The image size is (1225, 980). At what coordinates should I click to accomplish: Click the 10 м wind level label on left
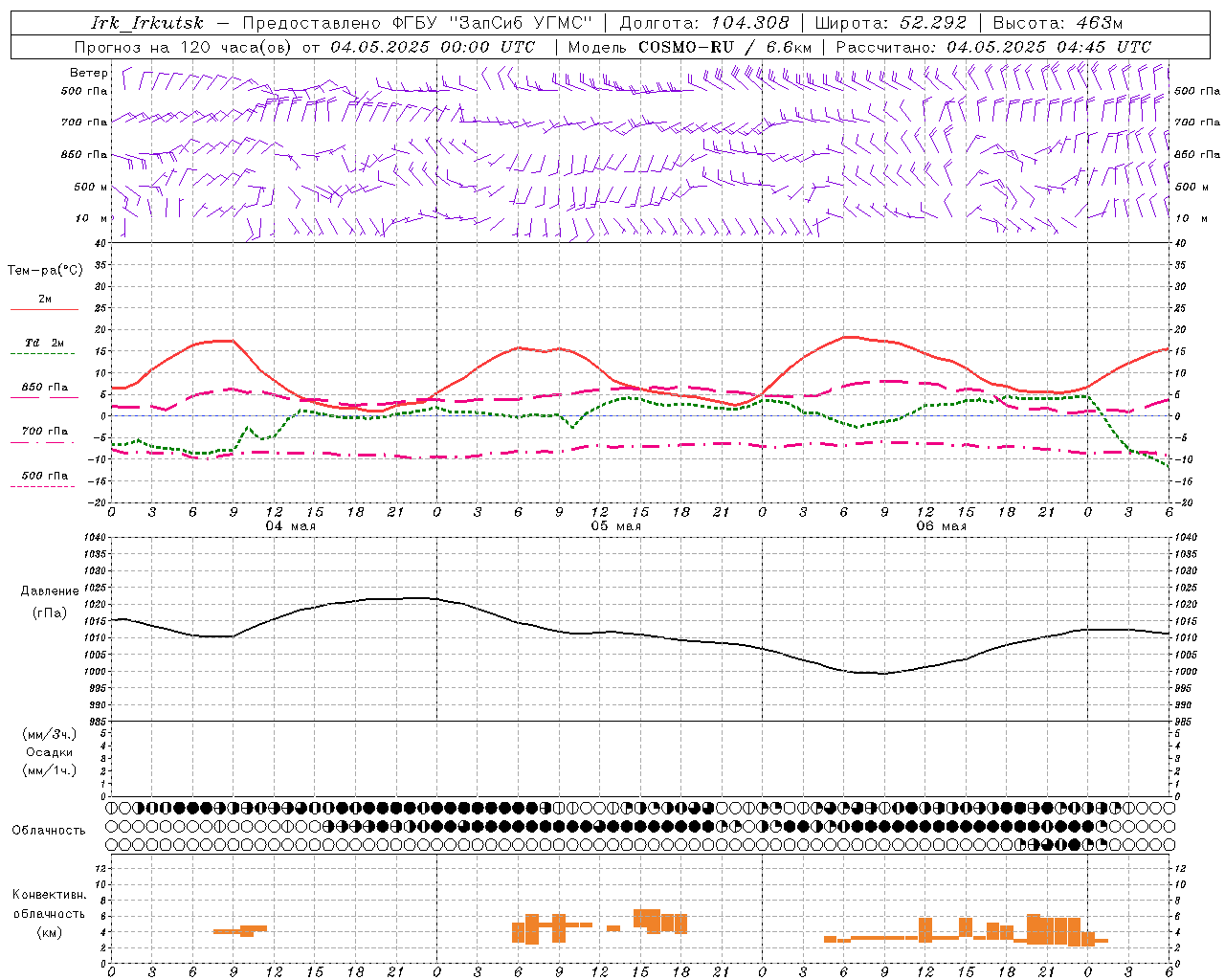coord(92,218)
